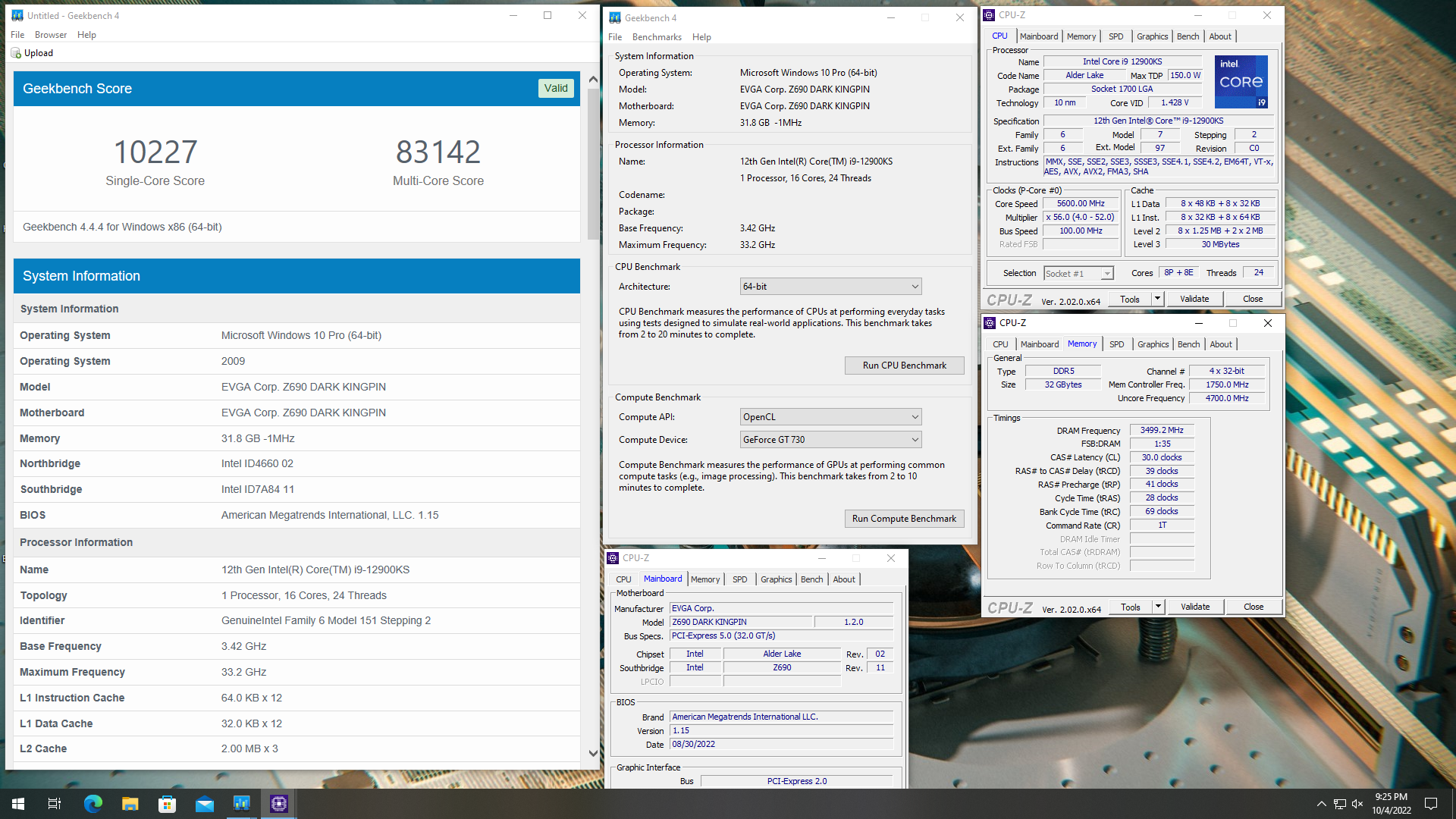Click the Geekbench results scrollbar thumb
This screenshot has height=819, width=1456.
(x=593, y=163)
